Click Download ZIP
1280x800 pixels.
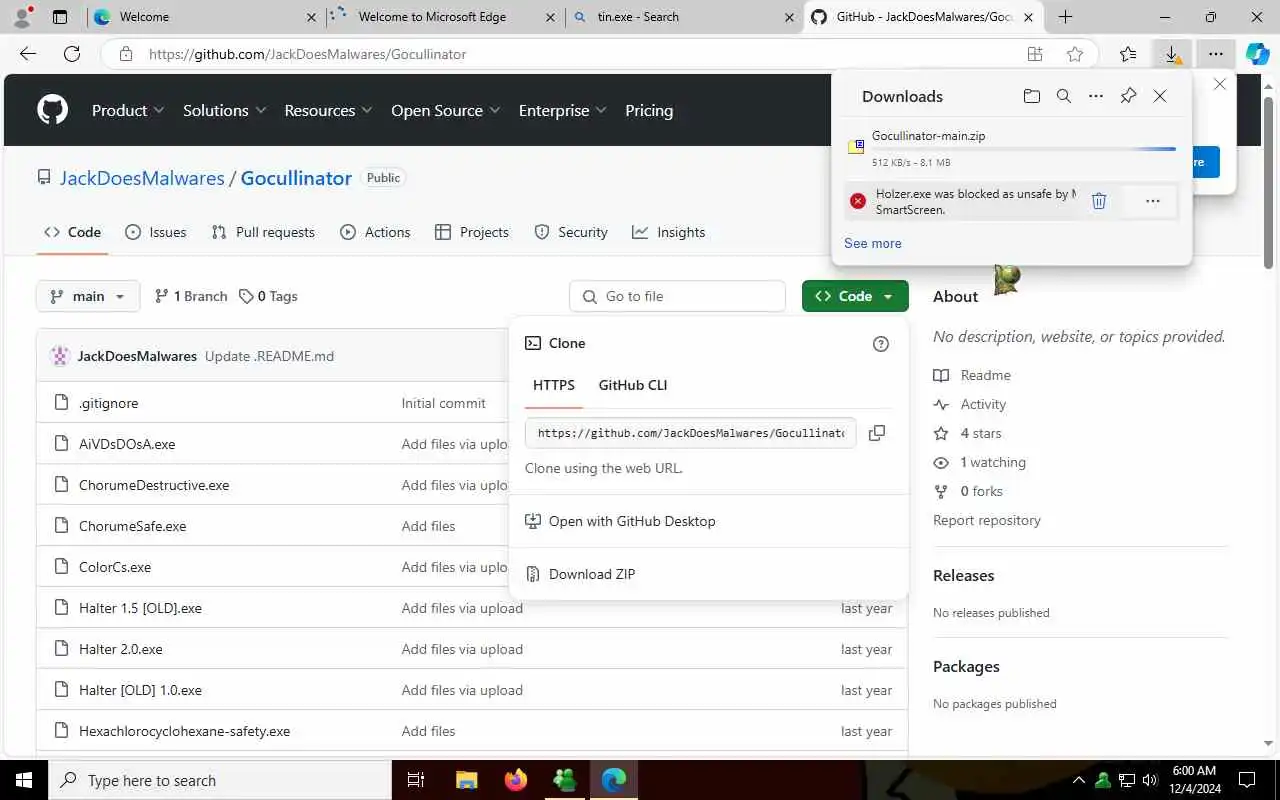[592, 574]
